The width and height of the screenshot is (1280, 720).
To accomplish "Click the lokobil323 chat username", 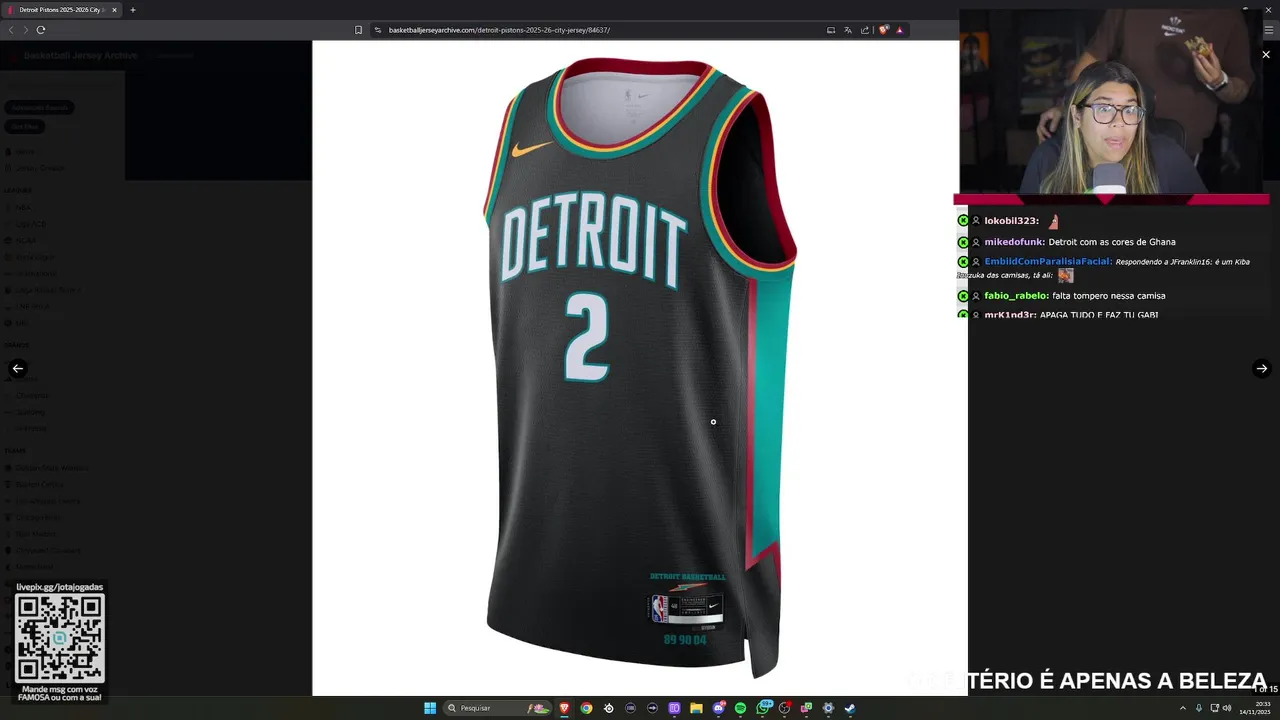I will pos(1011,221).
